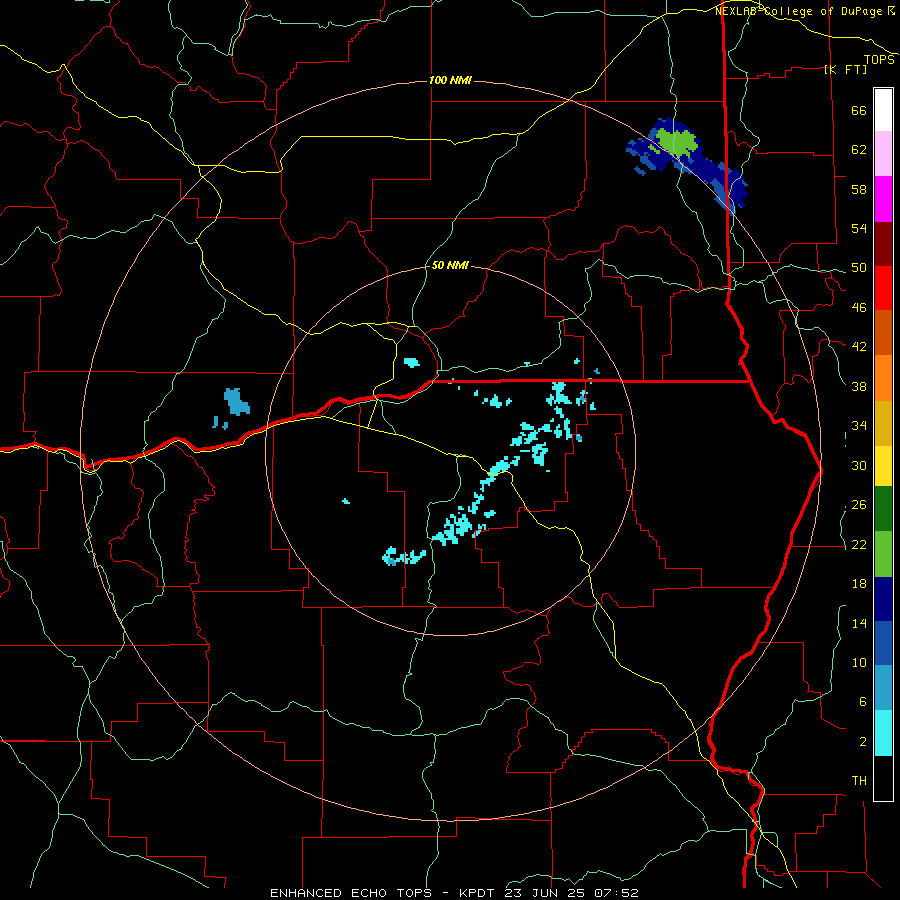
Task: Click the magenta 58 kft legend swatch
Action: click(883, 199)
